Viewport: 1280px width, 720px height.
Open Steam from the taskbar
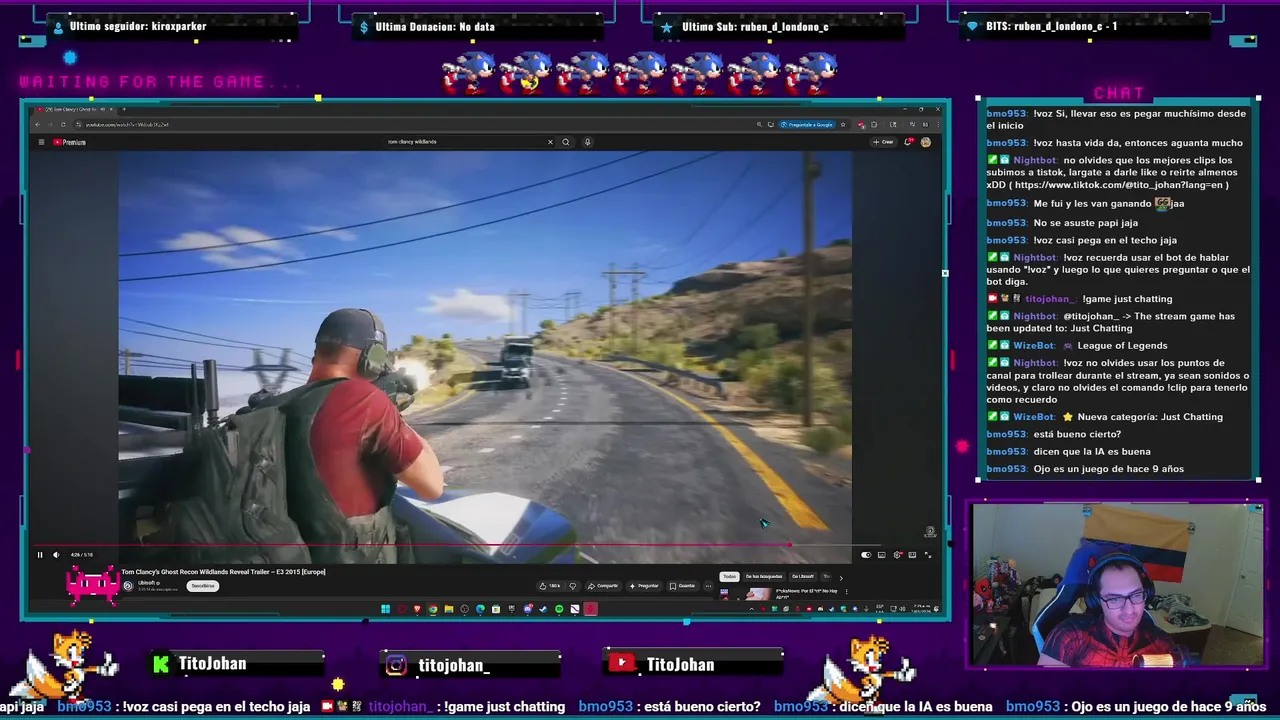543,609
